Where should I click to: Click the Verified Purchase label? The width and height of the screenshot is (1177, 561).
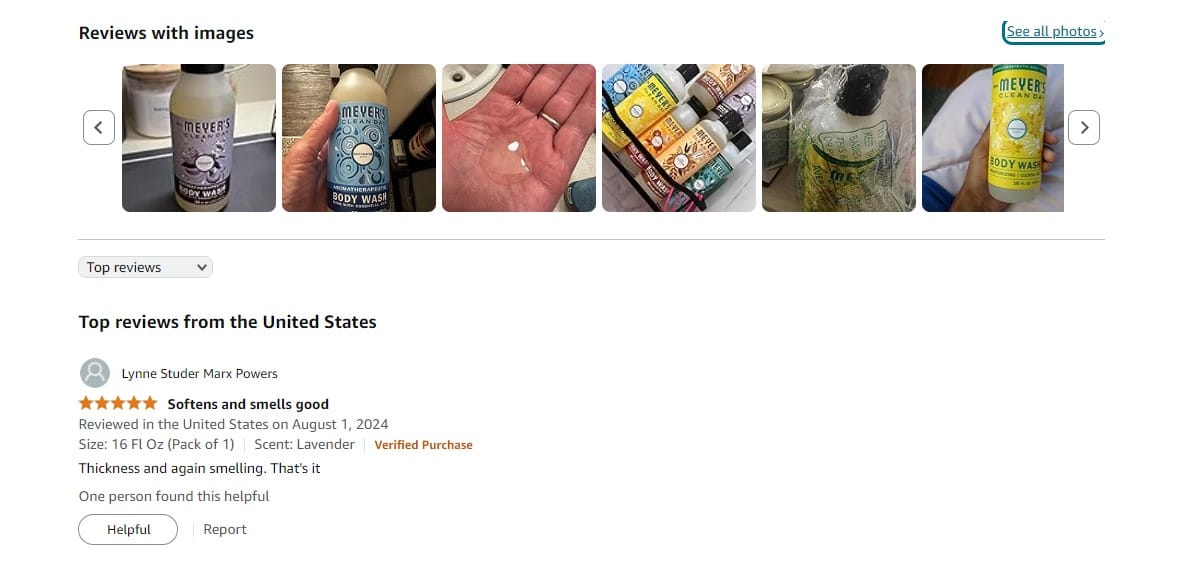(x=423, y=445)
